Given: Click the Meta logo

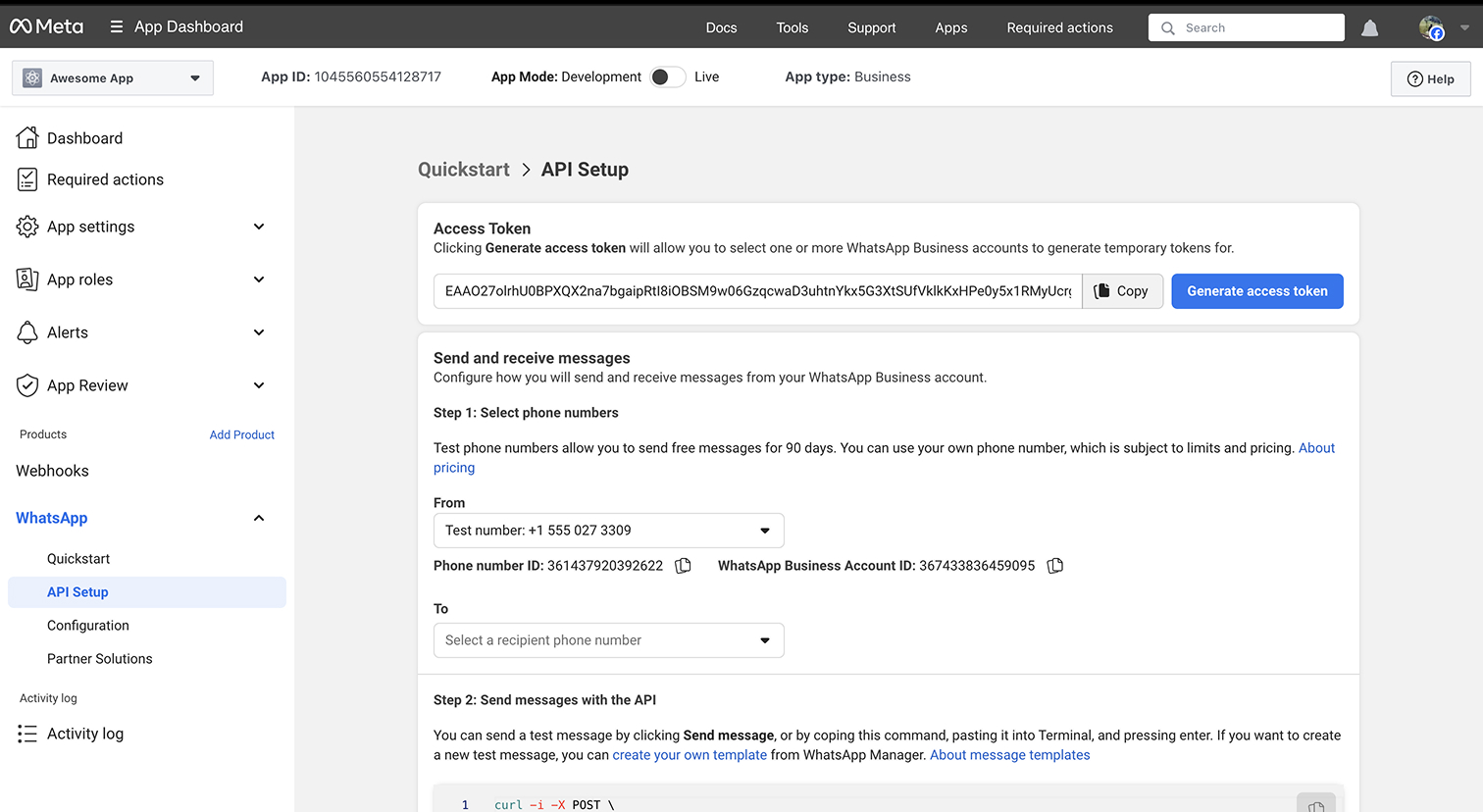Looking at the screenshot, I should (46, 26).
